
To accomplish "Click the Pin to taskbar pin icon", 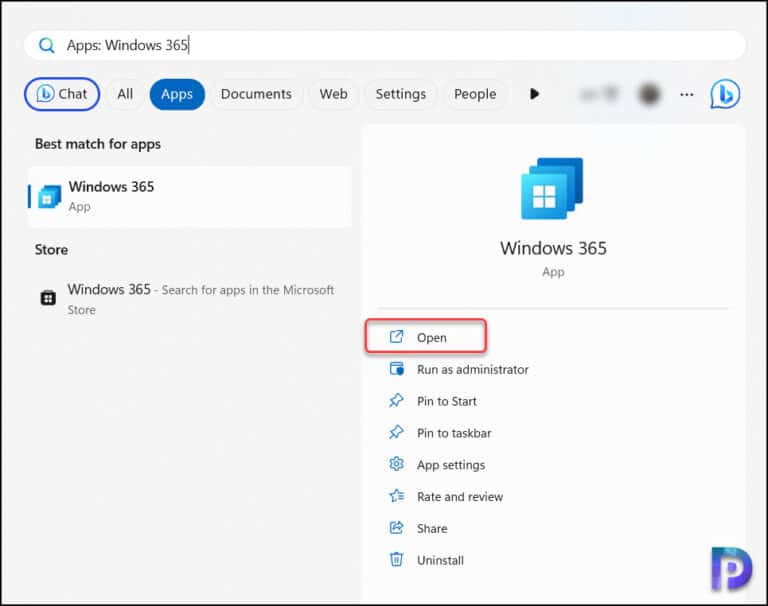I will coord(396,432).
